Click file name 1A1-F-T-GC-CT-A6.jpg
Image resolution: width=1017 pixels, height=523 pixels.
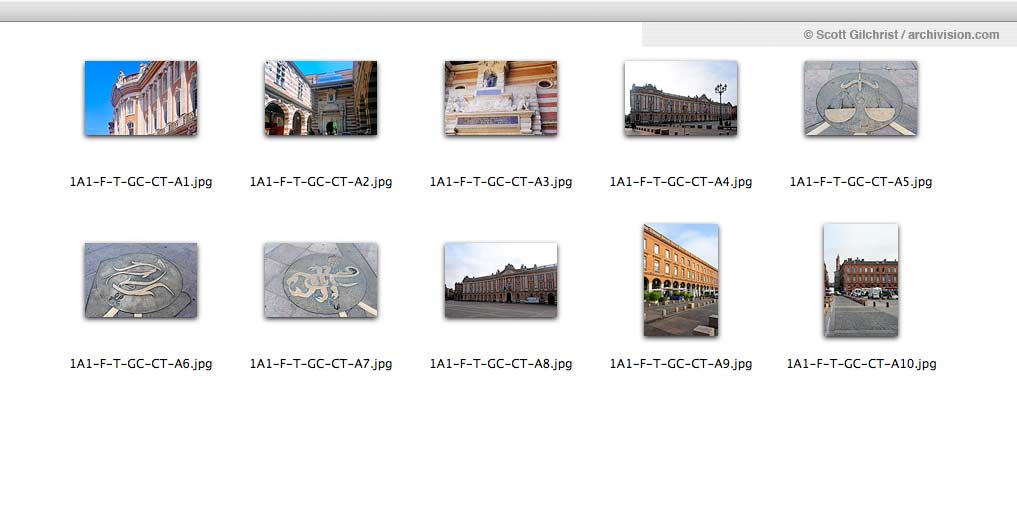click(141, 363)
